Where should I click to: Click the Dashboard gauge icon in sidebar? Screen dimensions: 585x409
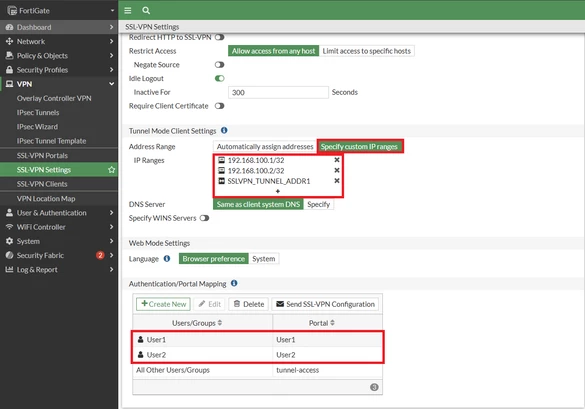(x=9, y=27)
